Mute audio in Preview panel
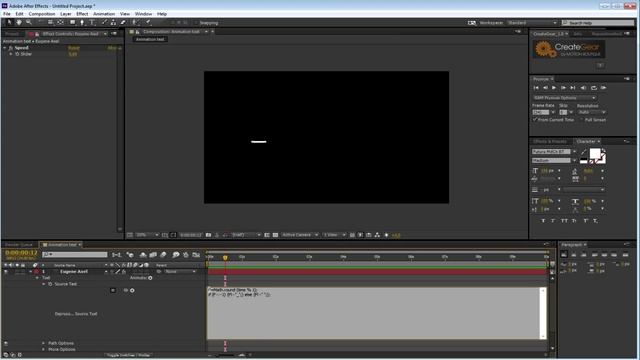The width and height of the screenshot is (640, 360). click(x=583, y=88)
